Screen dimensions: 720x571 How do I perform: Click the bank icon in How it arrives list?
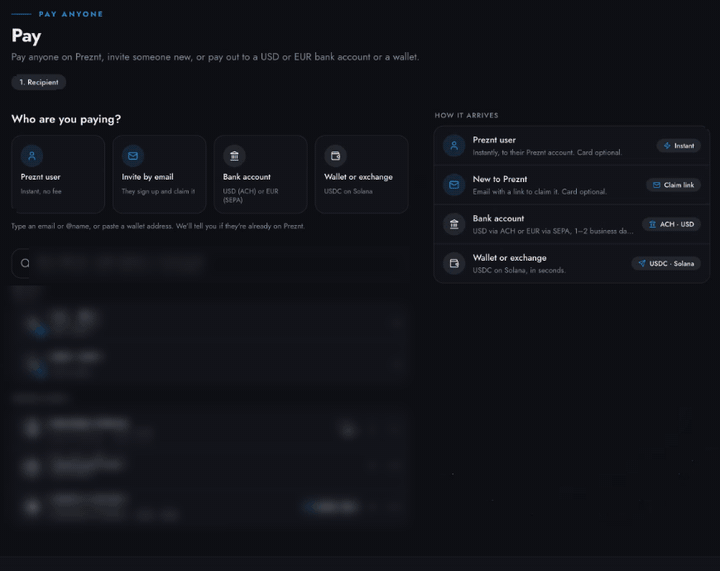tap(454, 224)
